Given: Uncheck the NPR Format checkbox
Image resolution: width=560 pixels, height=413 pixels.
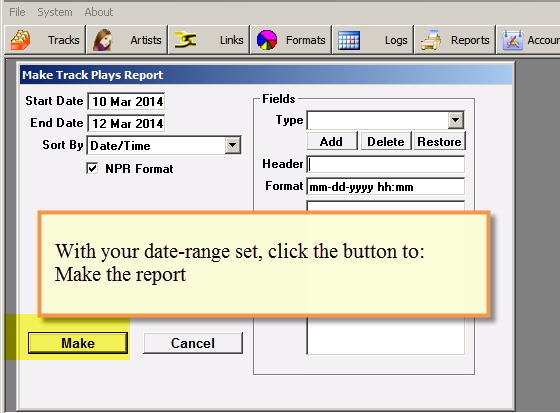Looking at the screenshot, I should [92, 168].
